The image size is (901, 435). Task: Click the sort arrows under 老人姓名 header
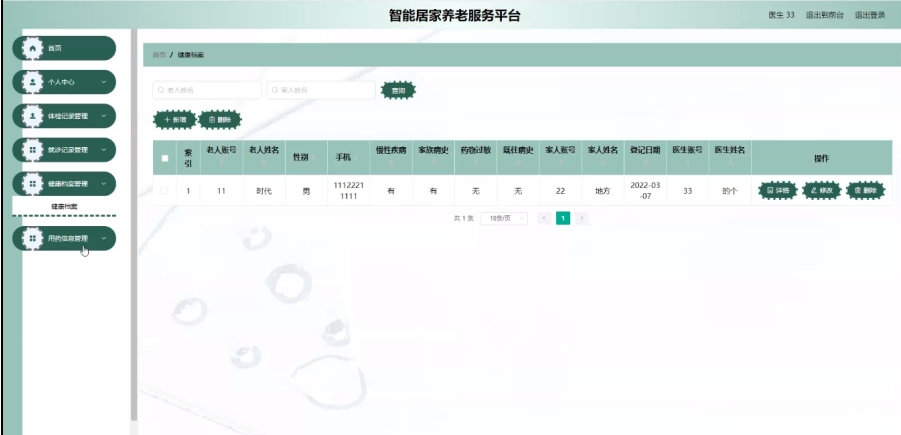coord(264,163)
